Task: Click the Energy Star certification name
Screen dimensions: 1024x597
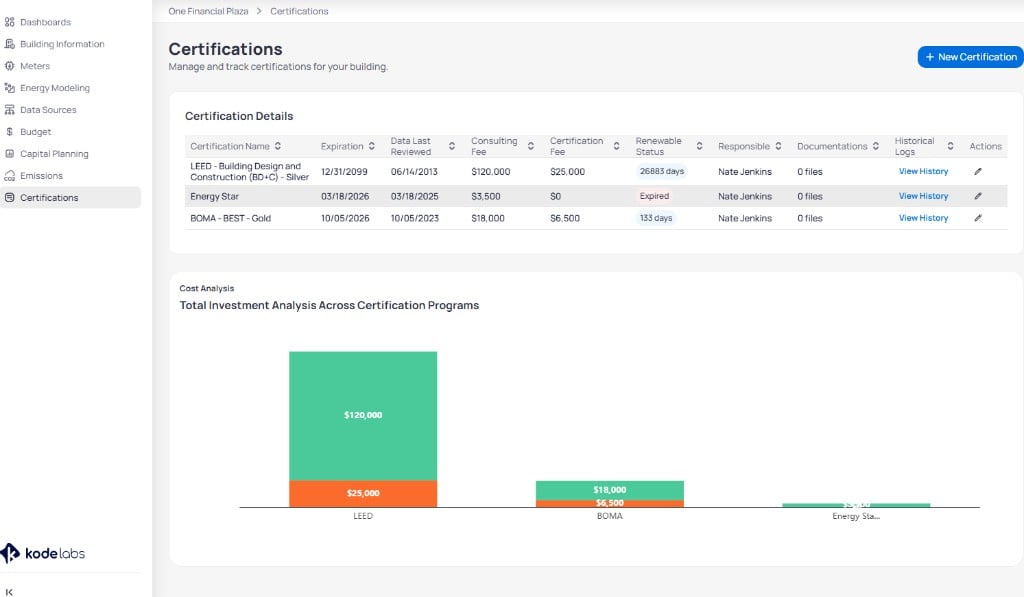Action: coord(214,196)
